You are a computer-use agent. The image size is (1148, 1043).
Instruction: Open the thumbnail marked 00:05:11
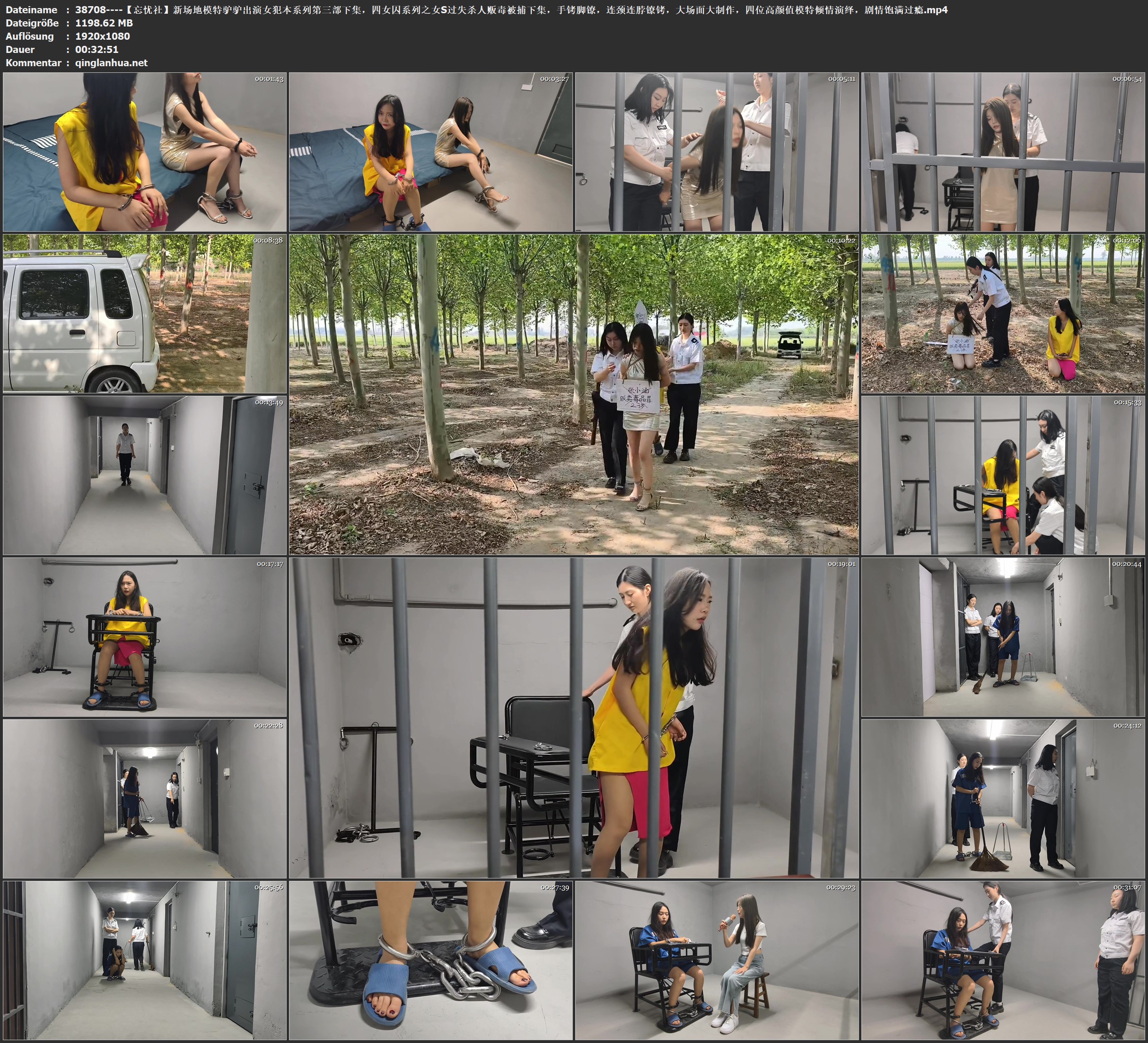click(716, 151)
